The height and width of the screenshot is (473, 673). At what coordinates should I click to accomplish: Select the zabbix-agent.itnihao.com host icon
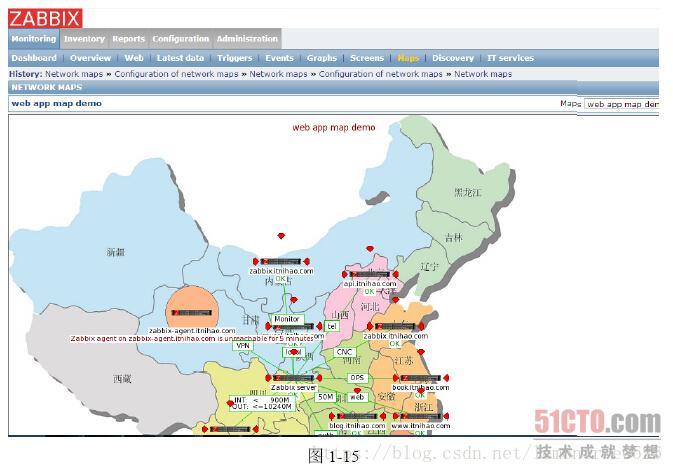[x=192, y=312]
